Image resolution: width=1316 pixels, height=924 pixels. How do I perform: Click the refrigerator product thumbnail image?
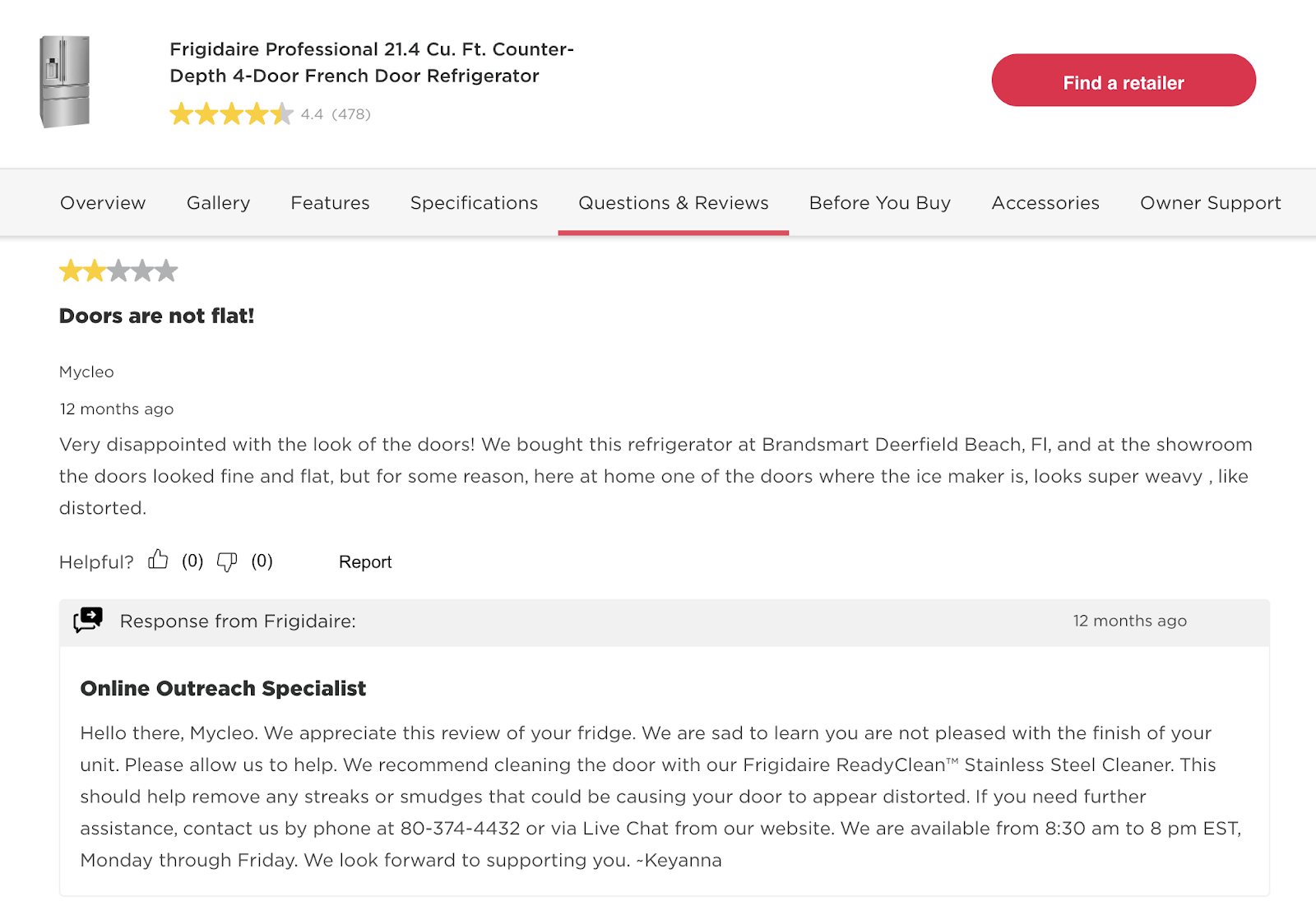click(67, 81)
